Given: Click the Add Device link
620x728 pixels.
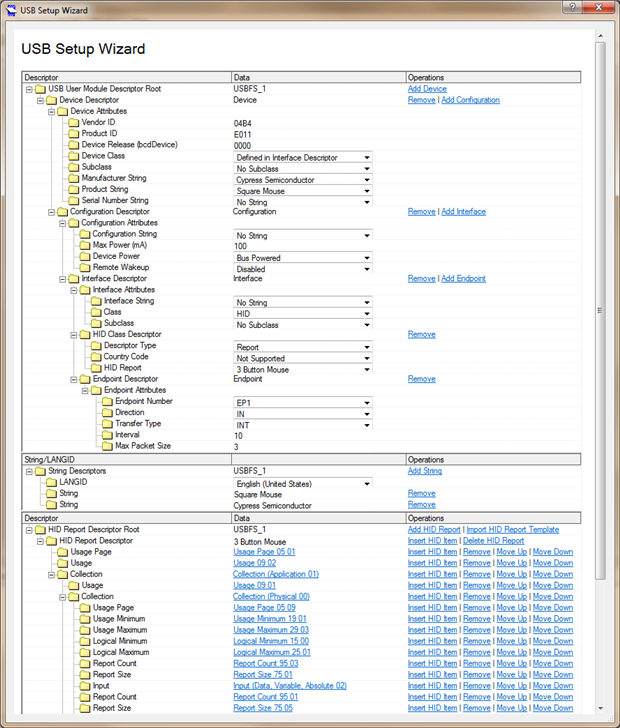Looking at the screenshot, I should 427,89.
